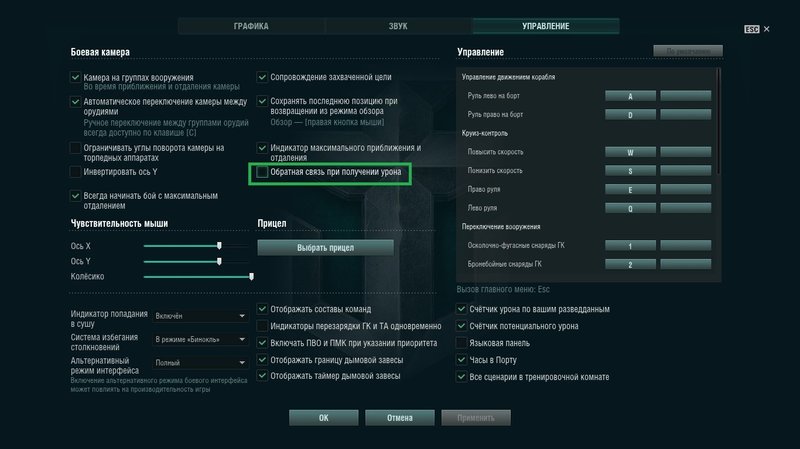The width and height of the screenshot is (800, 449).
Task: Click the A key binding for Руль лево на борт
Action: 630,96
